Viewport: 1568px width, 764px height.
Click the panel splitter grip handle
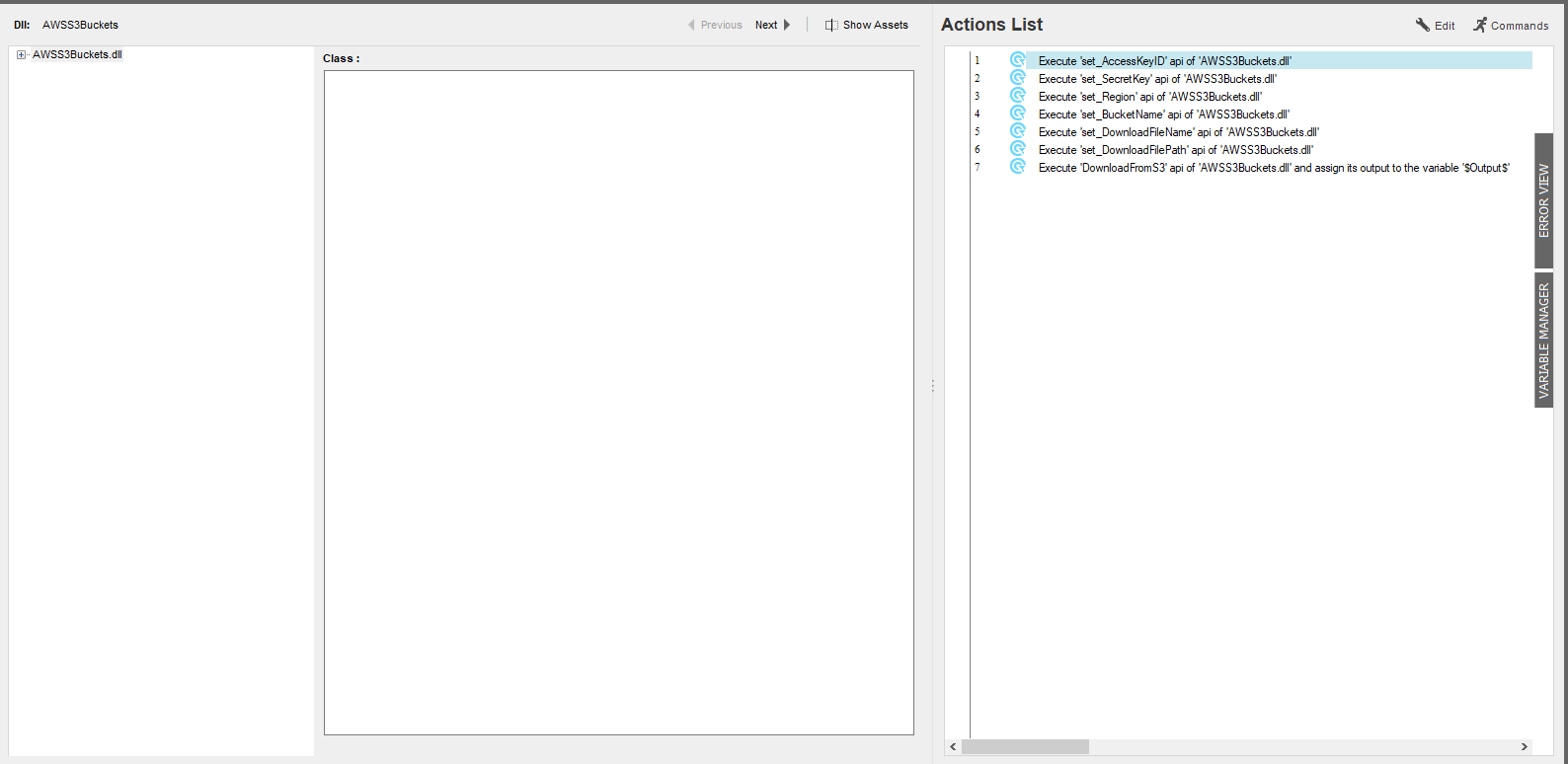point(932,386)
